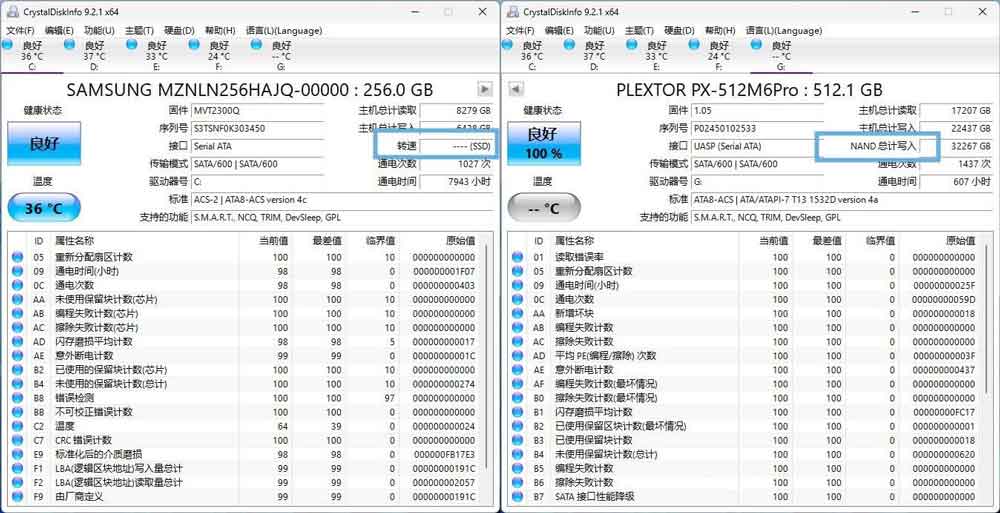This screenshot has width=1000, height=513.
Task: Click 36 °C temperature button
Action: click(44, 208)
